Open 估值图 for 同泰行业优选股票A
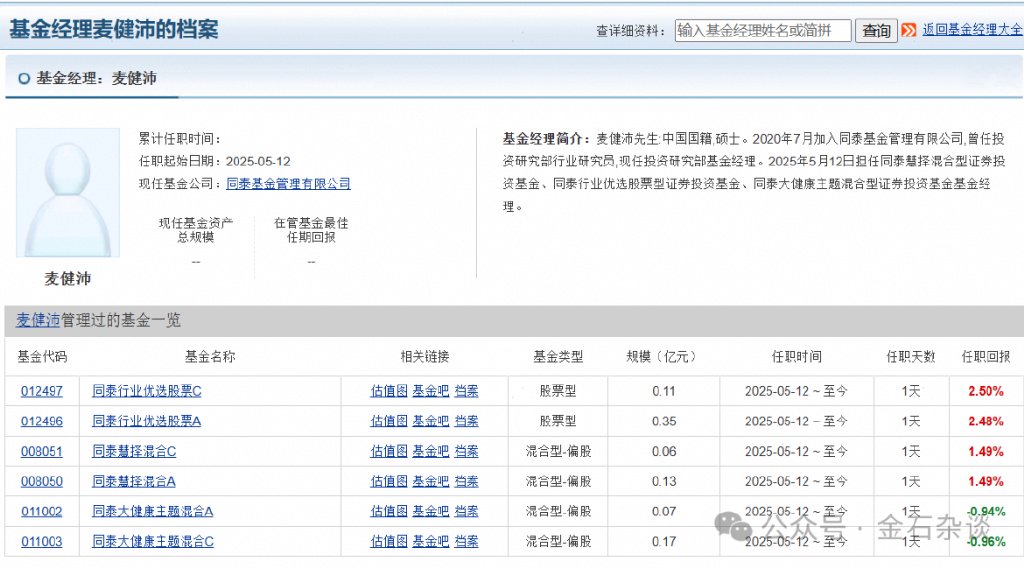The height and width of the screenshot is (568, 1024). (x=389, y=421)
